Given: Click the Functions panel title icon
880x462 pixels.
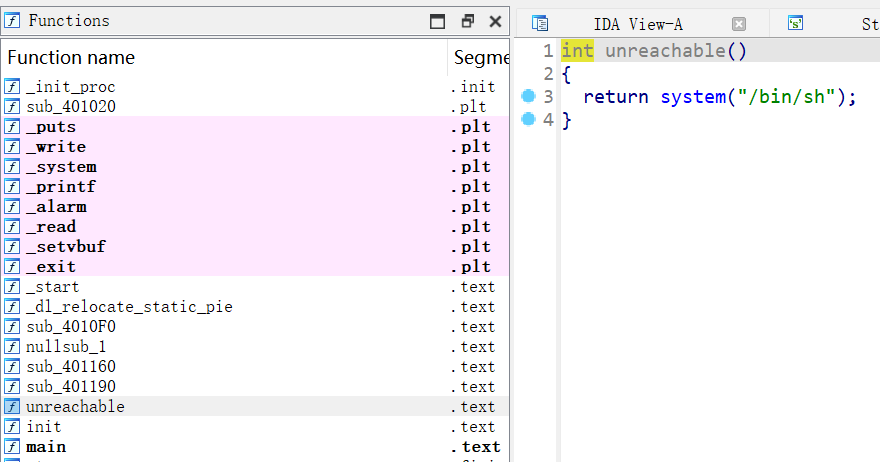Looking at the screenshot, I should click(x=12, y=21).
